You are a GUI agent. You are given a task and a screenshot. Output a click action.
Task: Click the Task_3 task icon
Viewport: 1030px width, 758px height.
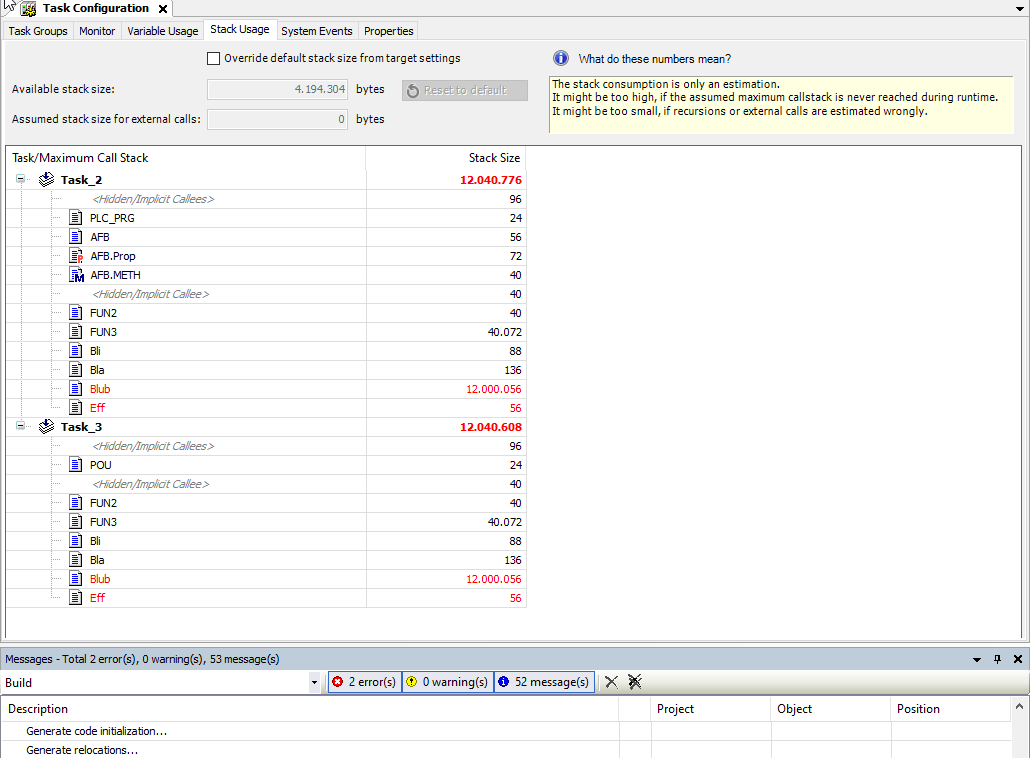pos(45,426)
